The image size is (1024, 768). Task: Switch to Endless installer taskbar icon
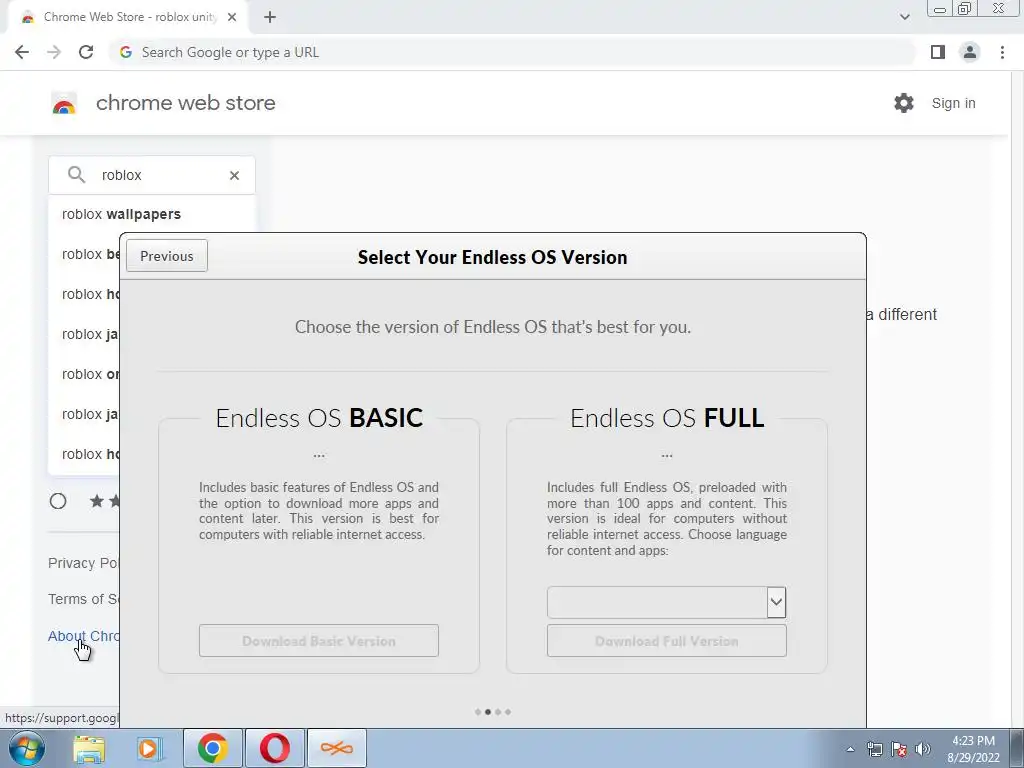337,748
